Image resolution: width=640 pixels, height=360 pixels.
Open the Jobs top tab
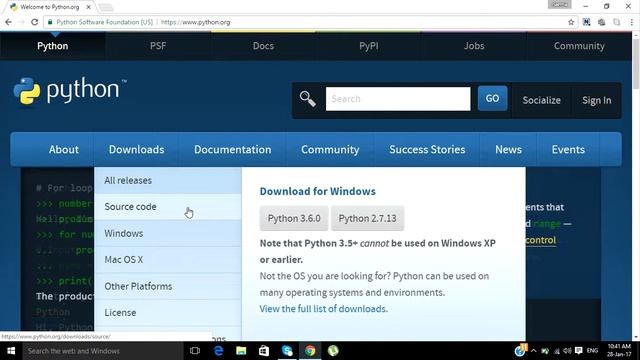(x=474, y=46)
